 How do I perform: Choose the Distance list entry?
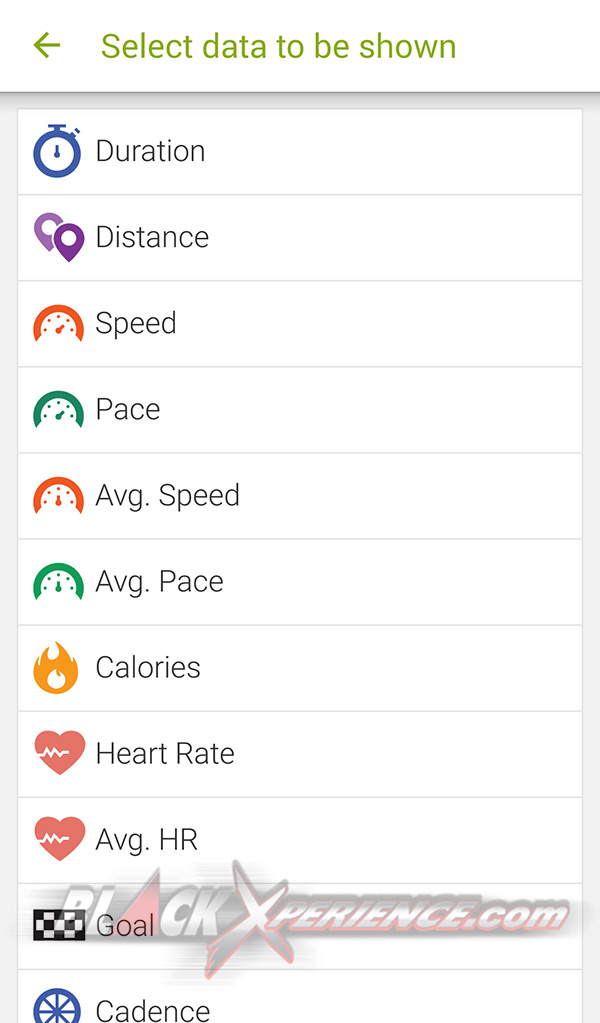click(152, 238)
